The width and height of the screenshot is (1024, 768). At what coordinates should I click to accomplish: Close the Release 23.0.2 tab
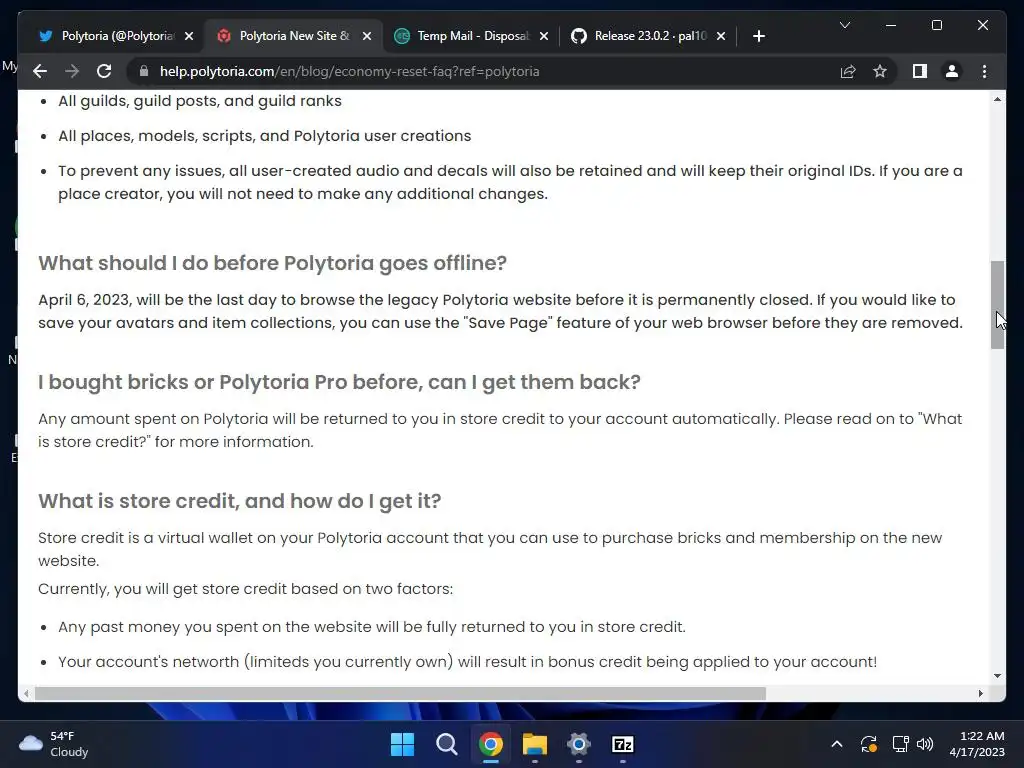(x=721, y=36)
